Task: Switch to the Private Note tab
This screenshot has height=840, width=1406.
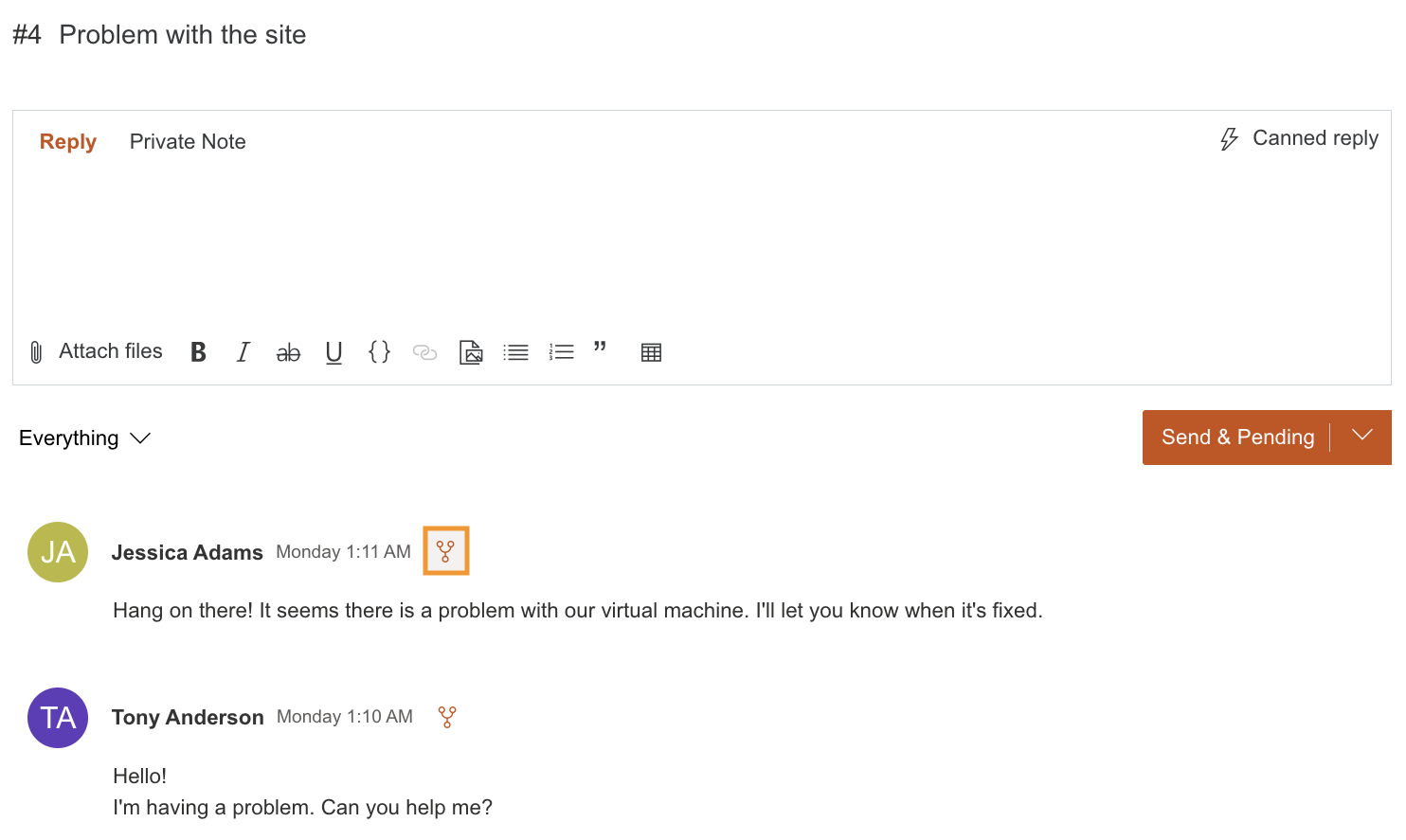Action: click(188, 142)
